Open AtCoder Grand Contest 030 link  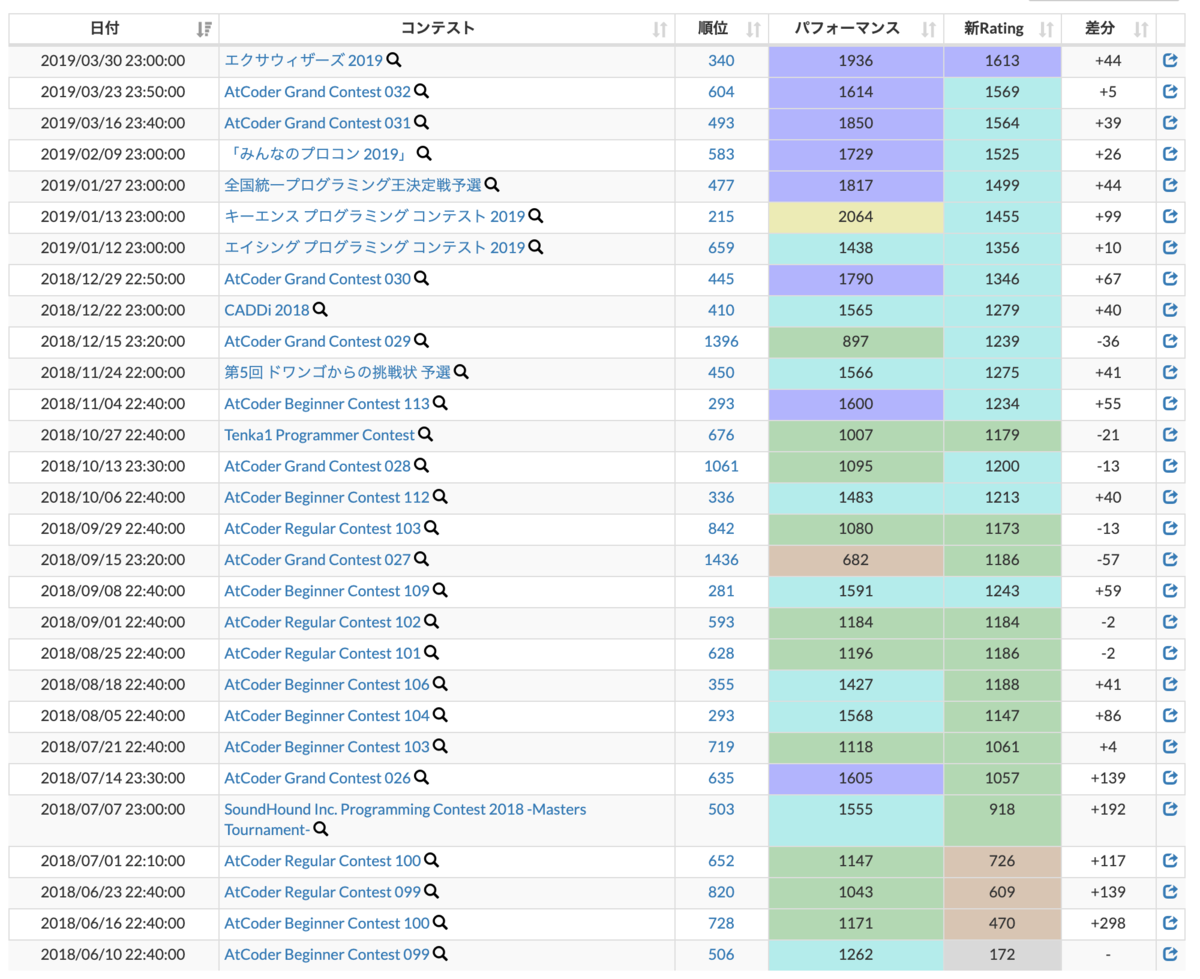coord(318,279)
